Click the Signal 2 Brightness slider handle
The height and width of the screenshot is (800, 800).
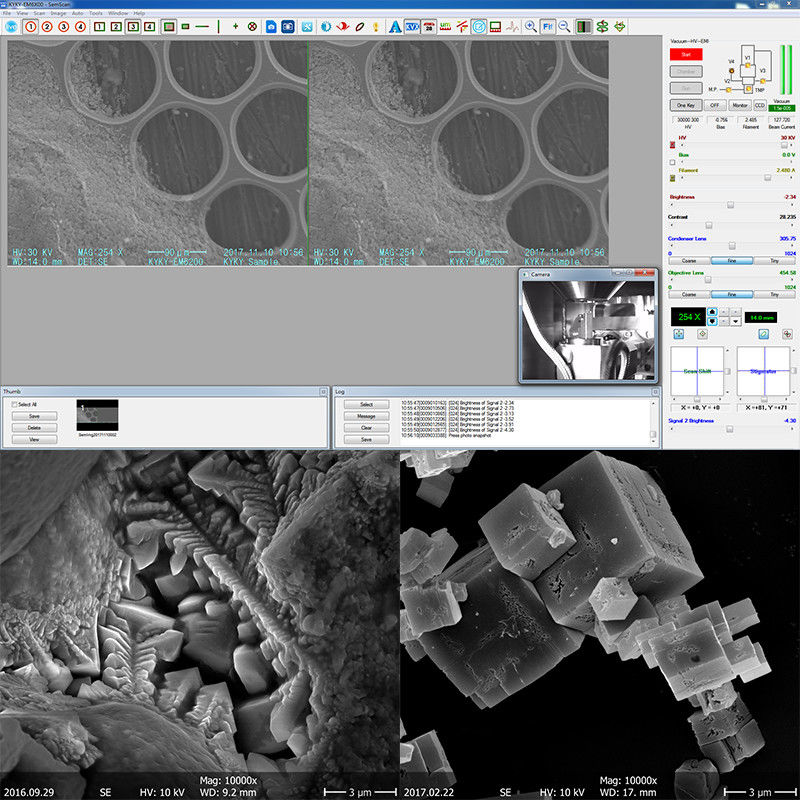click(x=730, y=429)
